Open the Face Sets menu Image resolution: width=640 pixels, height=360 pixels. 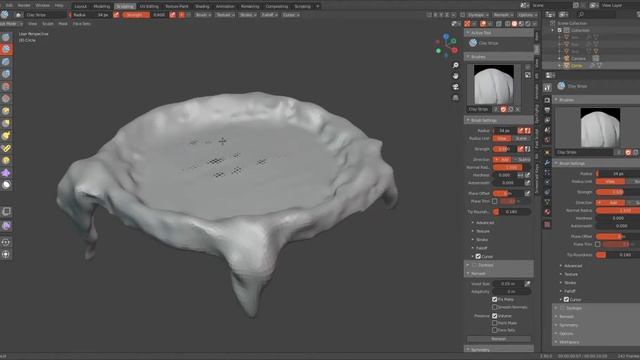82,24
